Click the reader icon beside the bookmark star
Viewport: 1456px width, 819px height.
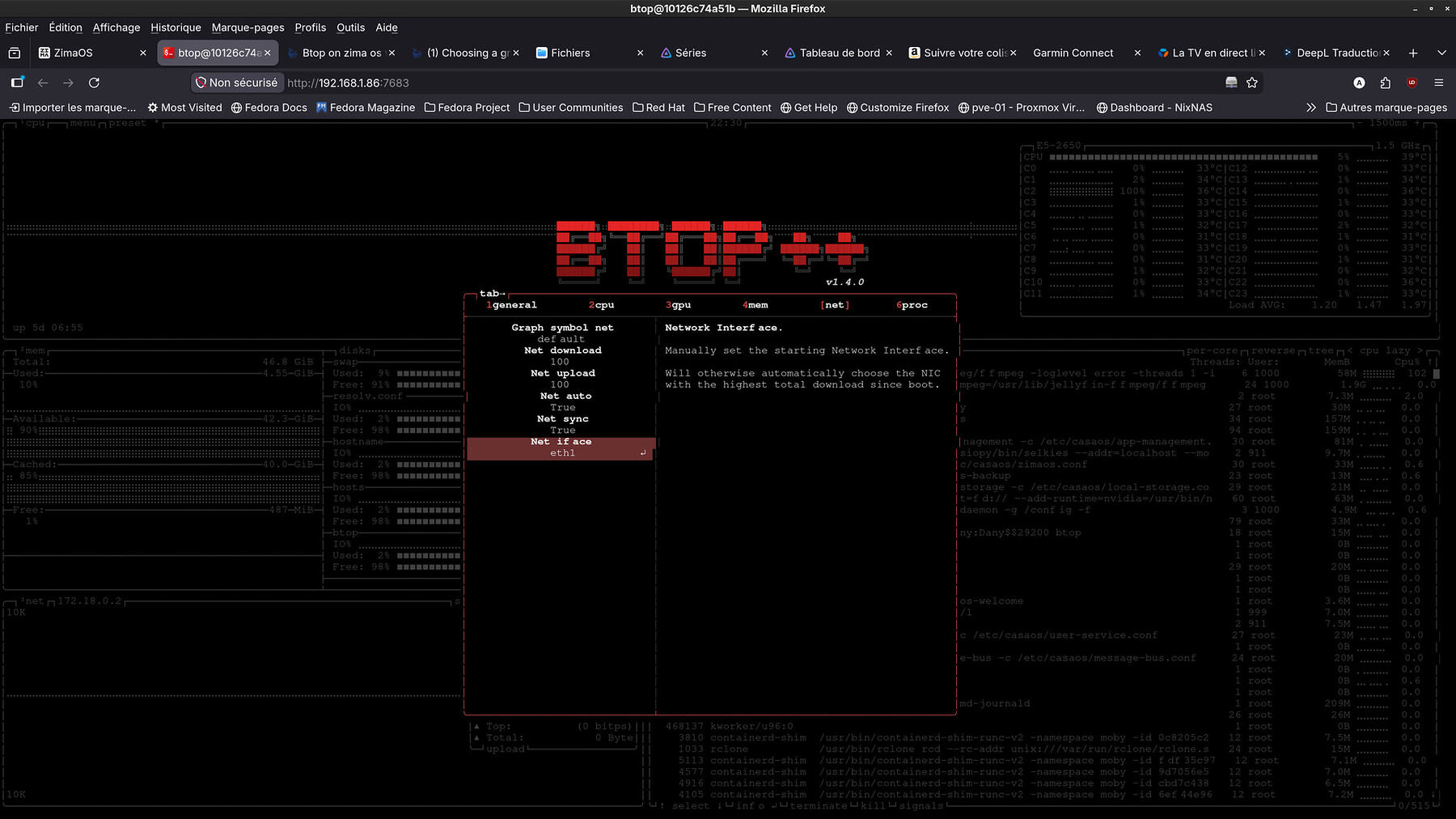pyautogui.click(x=1231, y=83)
